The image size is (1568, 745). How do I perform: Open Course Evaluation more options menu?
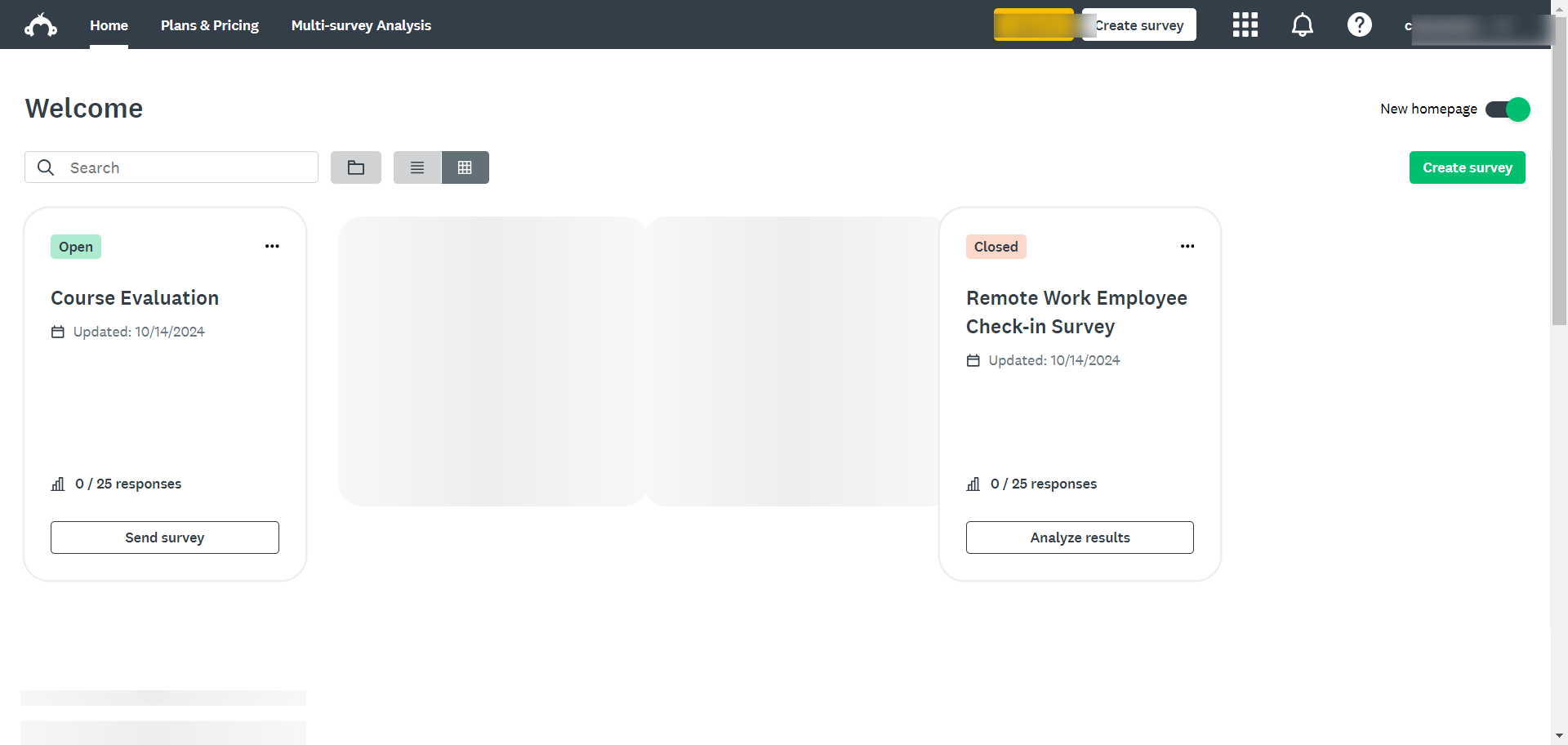click(272, 246)
